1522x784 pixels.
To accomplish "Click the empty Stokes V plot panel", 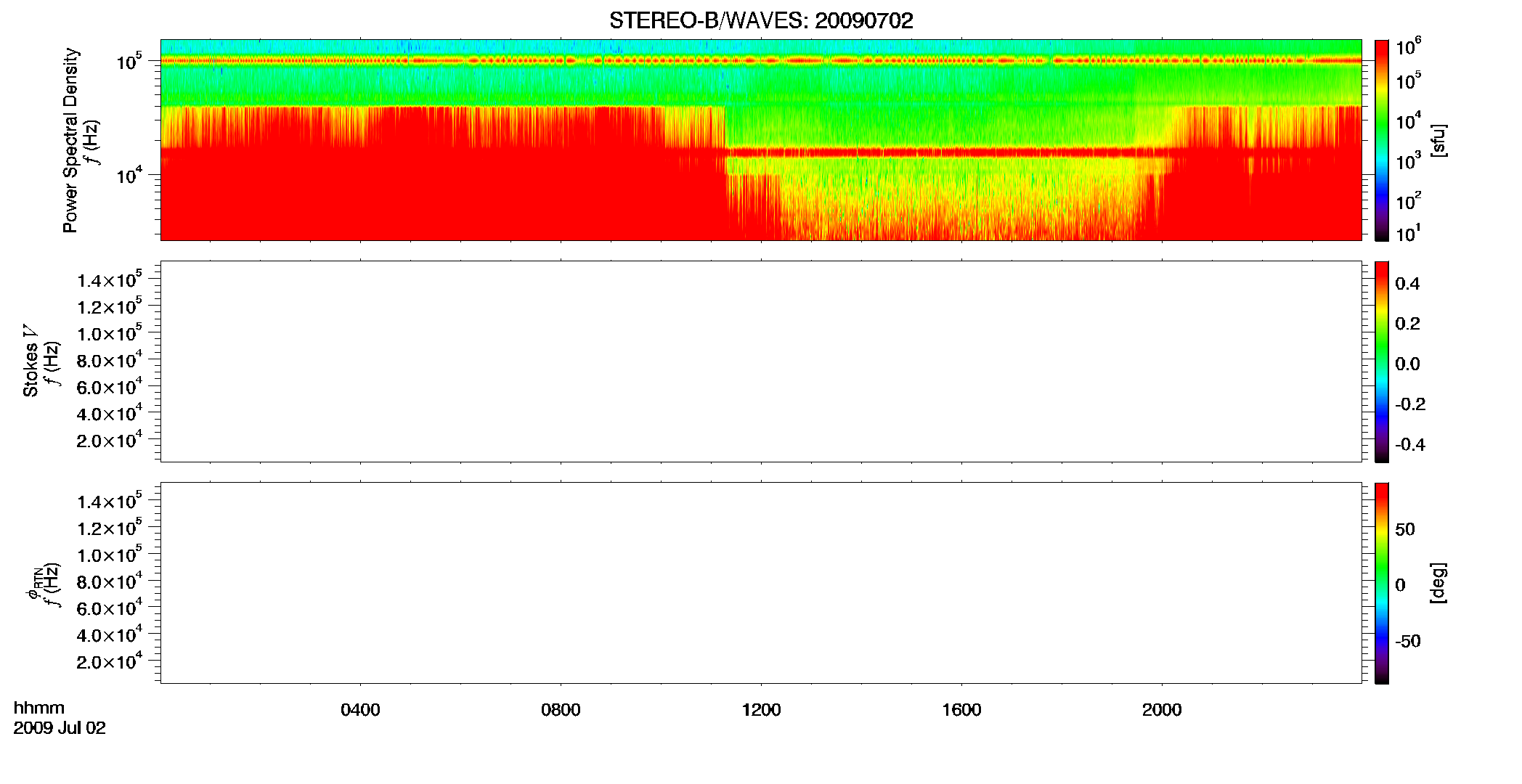I will coord(761,362).
